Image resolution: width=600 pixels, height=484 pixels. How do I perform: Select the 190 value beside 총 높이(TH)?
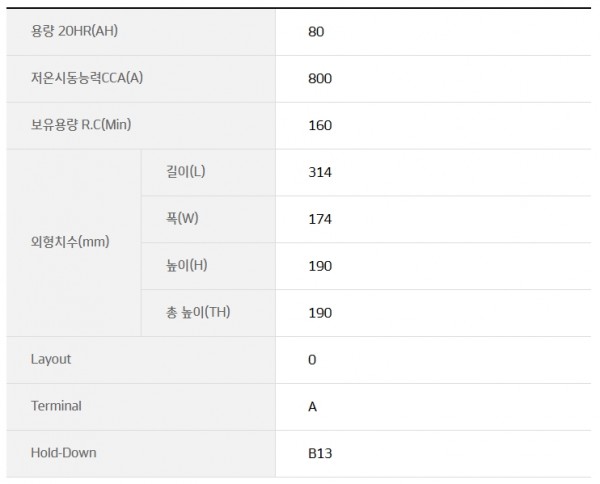[320, 313]
